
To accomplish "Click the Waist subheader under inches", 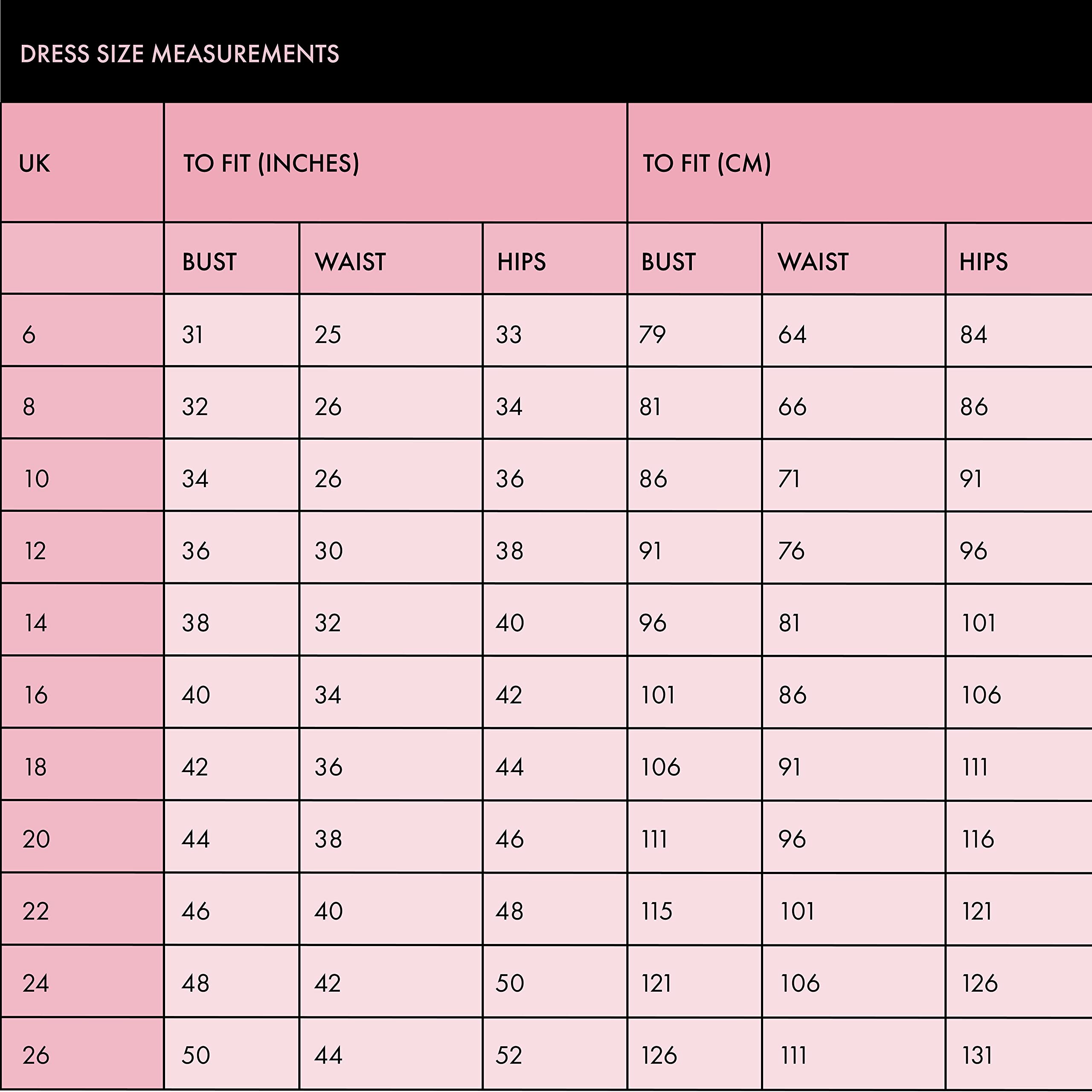I will pyautogui.click(x=351, y=261).
